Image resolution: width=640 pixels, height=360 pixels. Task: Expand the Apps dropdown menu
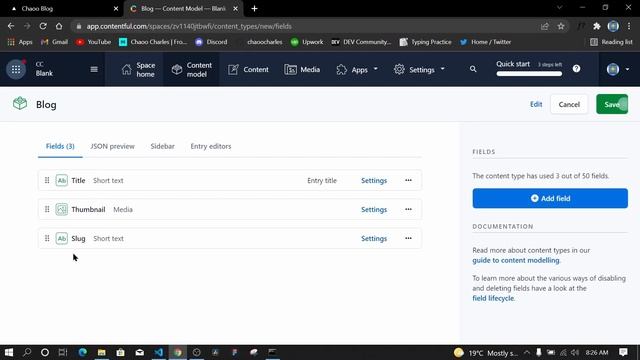tap(357, 70)
